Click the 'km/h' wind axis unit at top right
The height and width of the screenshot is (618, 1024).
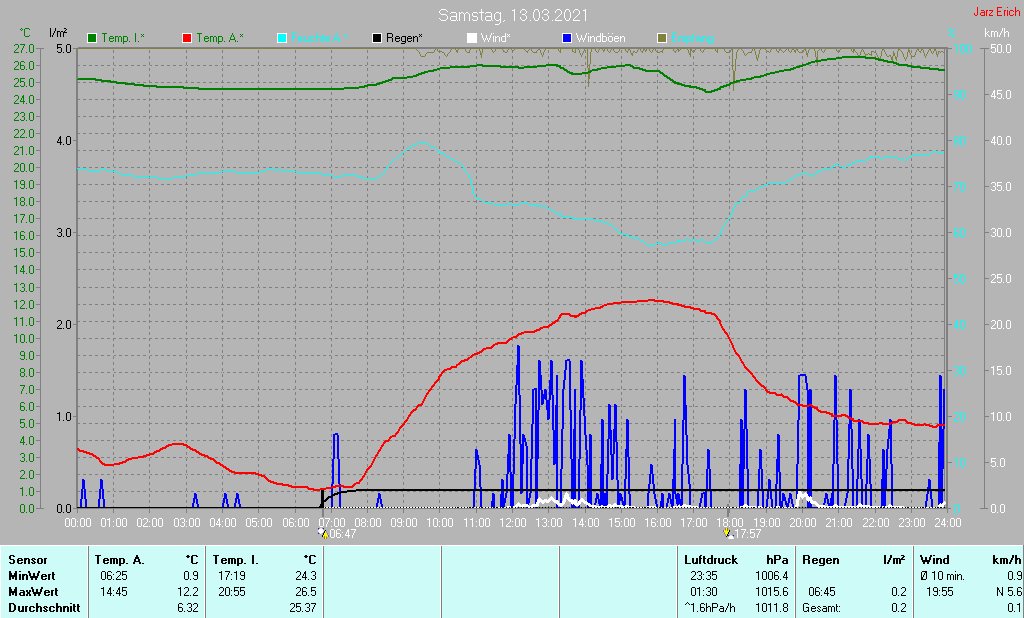[x=996, y=33]
